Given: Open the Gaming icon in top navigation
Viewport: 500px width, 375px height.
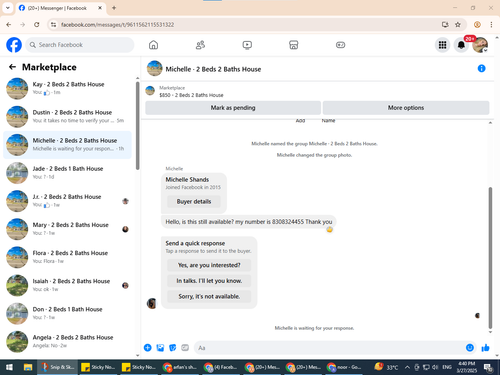Looking at the screenshot, I should point(340,45).
